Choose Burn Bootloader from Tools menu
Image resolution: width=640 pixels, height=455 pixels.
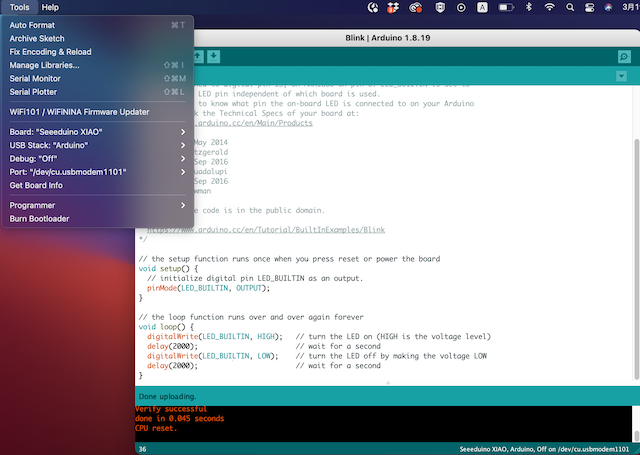[x=98, y=219]
